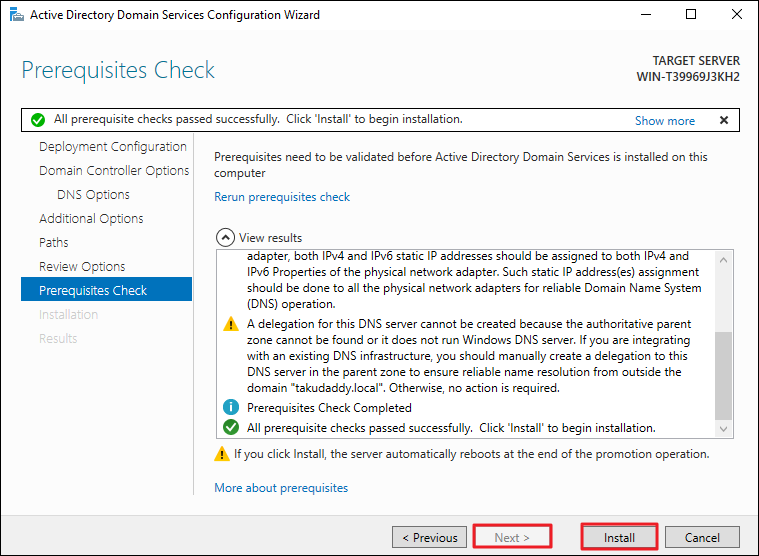
Task: Click the results scrollbar down arrow
Action: pyautogui.click(x=724, y=429)
